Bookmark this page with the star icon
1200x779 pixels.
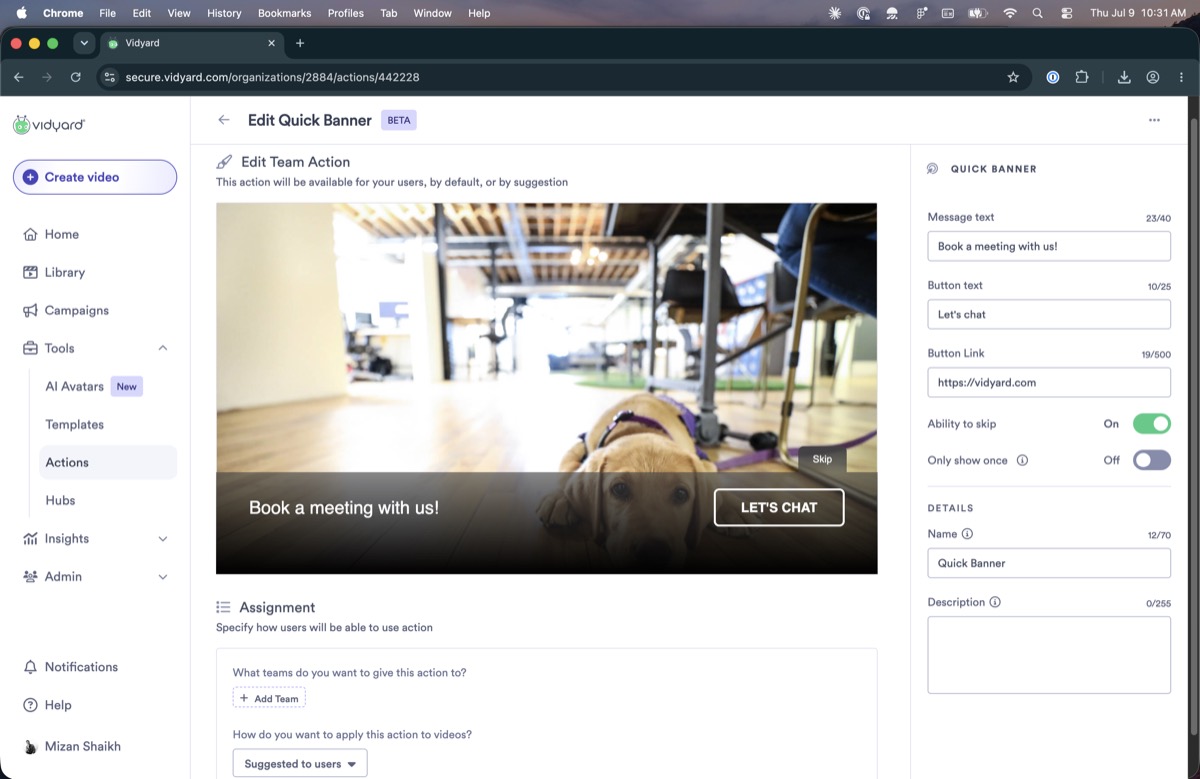click(x=1013, y=77)
